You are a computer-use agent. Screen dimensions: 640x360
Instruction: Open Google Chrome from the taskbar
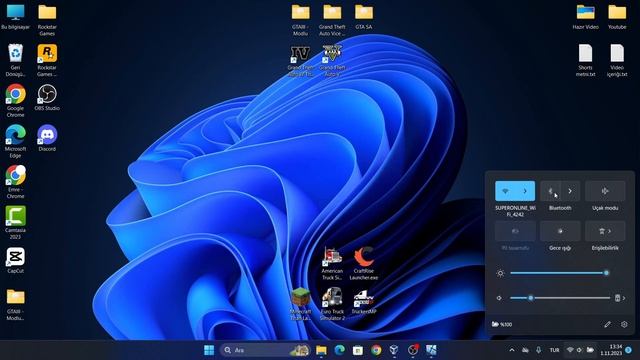(376, 350)
